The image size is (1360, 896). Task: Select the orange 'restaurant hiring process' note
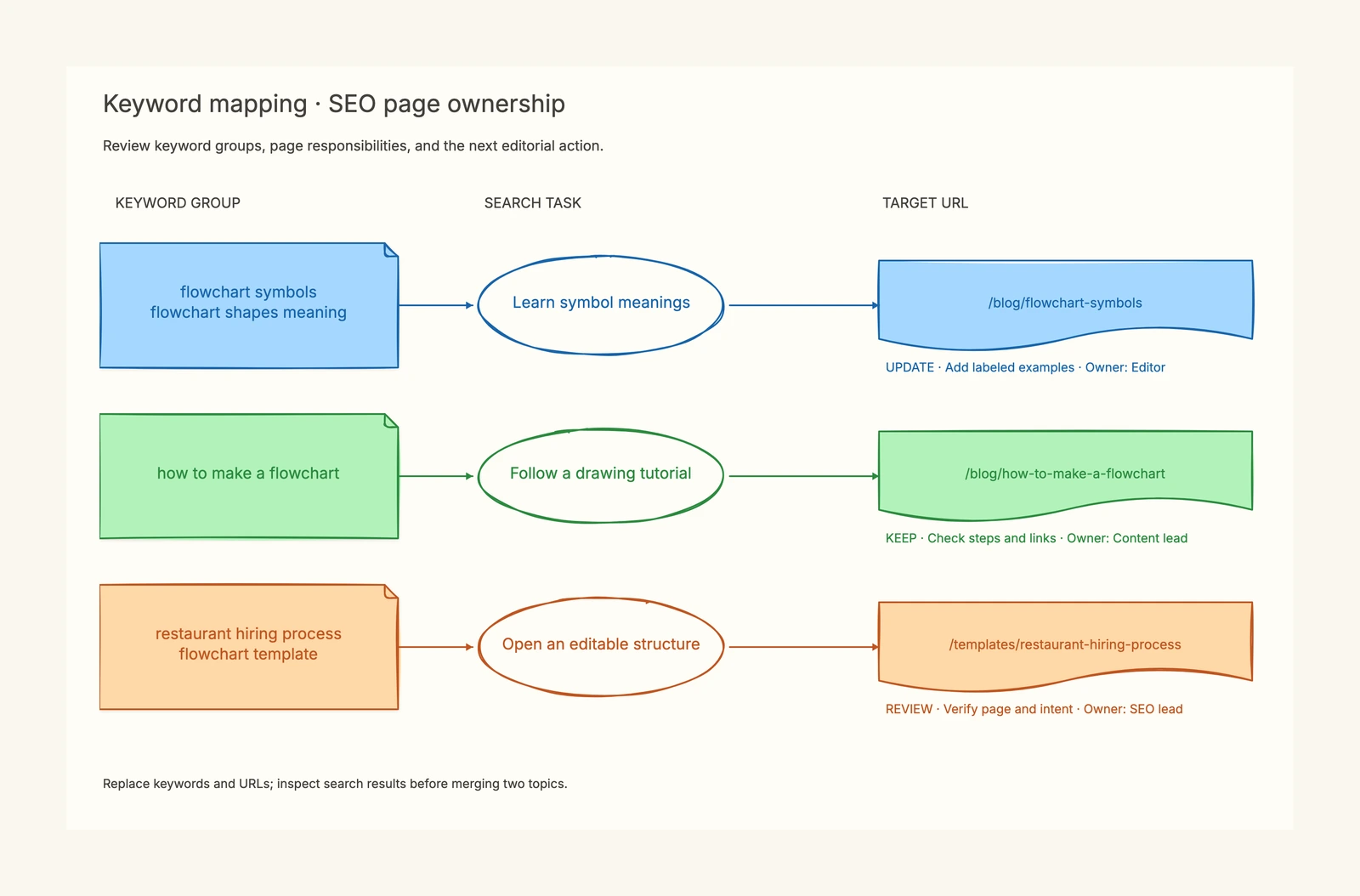click(x=249, y=647)
